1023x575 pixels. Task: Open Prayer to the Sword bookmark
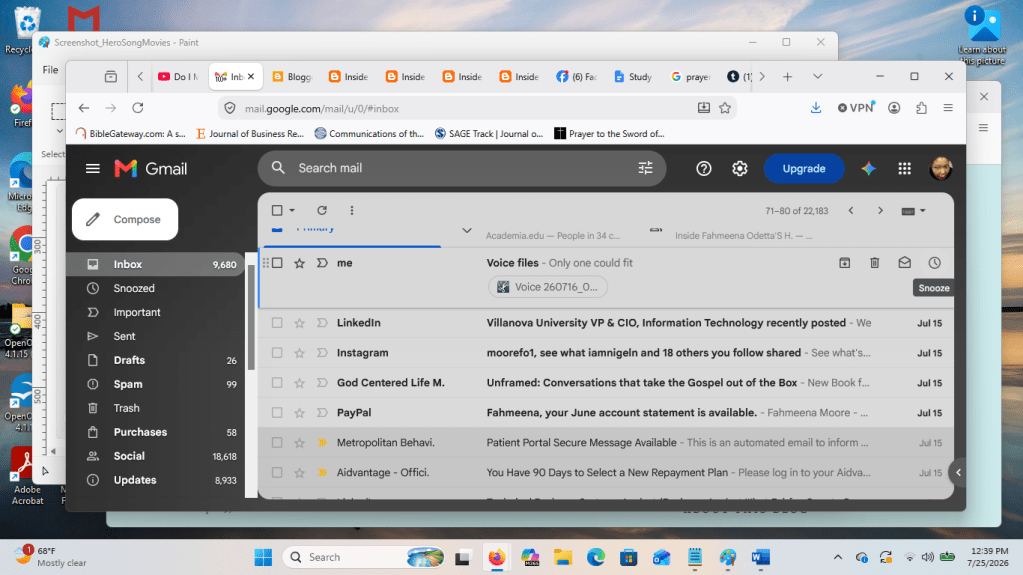(x=609, y=134)
